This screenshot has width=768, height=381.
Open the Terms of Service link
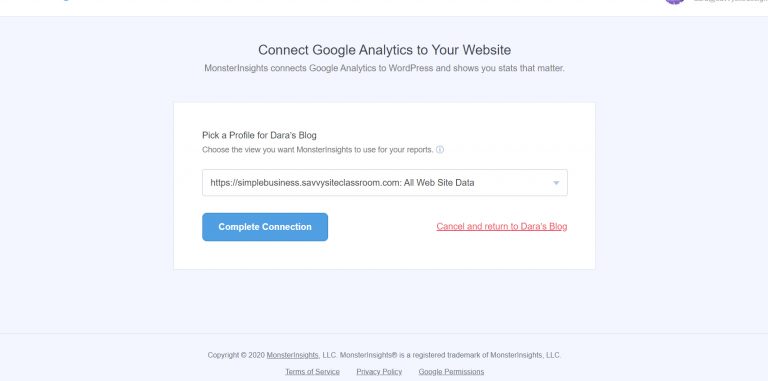312,372
